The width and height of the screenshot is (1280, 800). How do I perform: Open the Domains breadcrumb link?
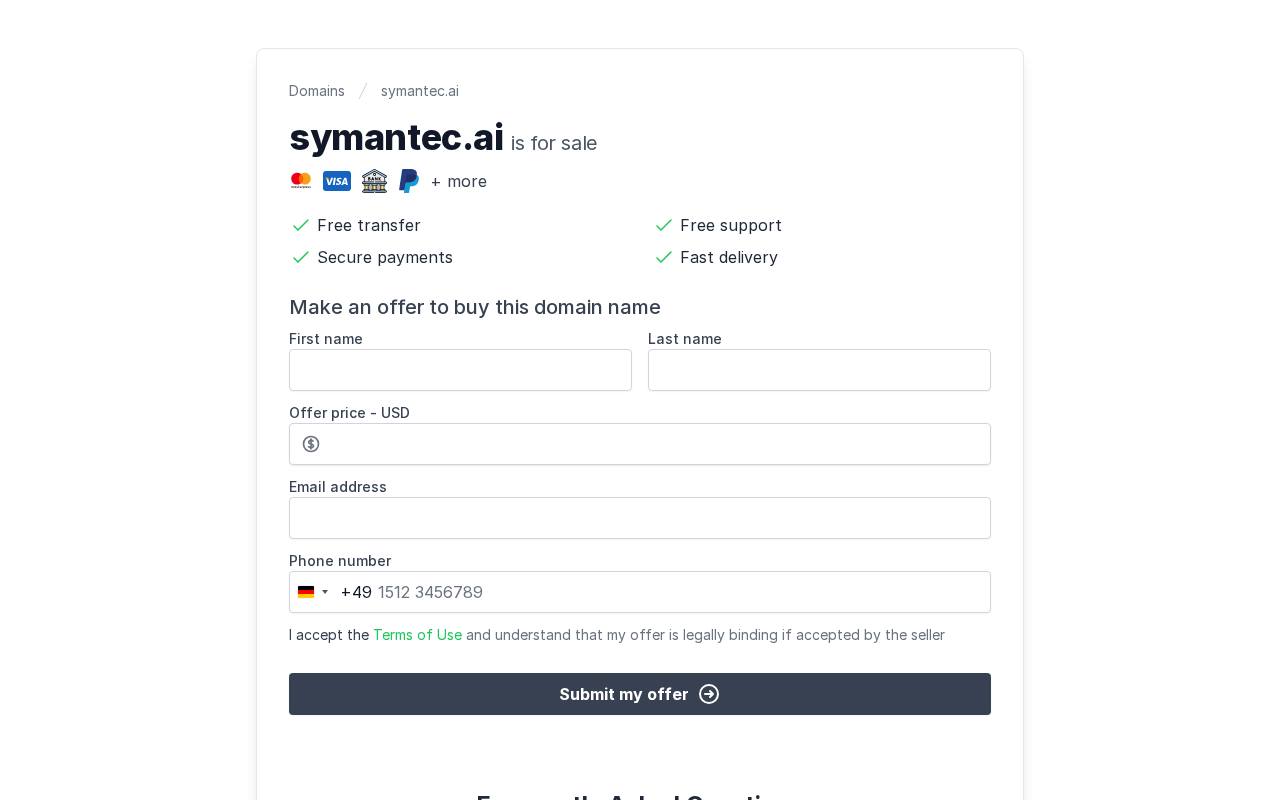317,91
